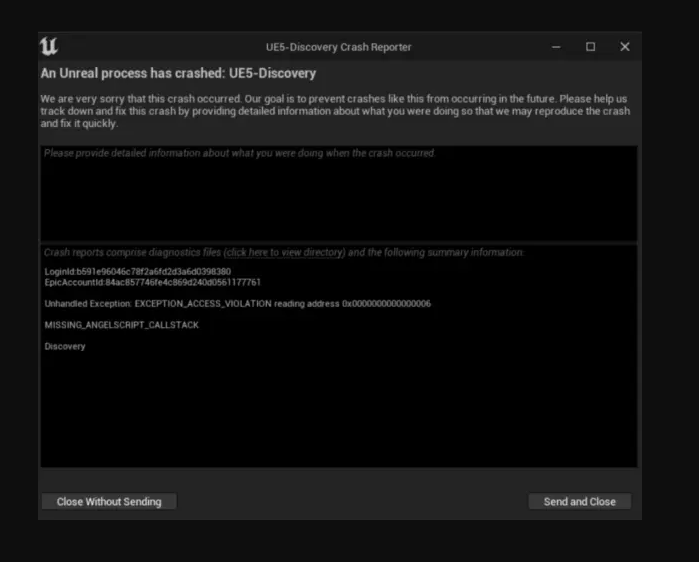Click heading 'An Unreal process has crashed'
This screenshot has height=562, width=699.
pyautogui.click(x=178, y=73)
